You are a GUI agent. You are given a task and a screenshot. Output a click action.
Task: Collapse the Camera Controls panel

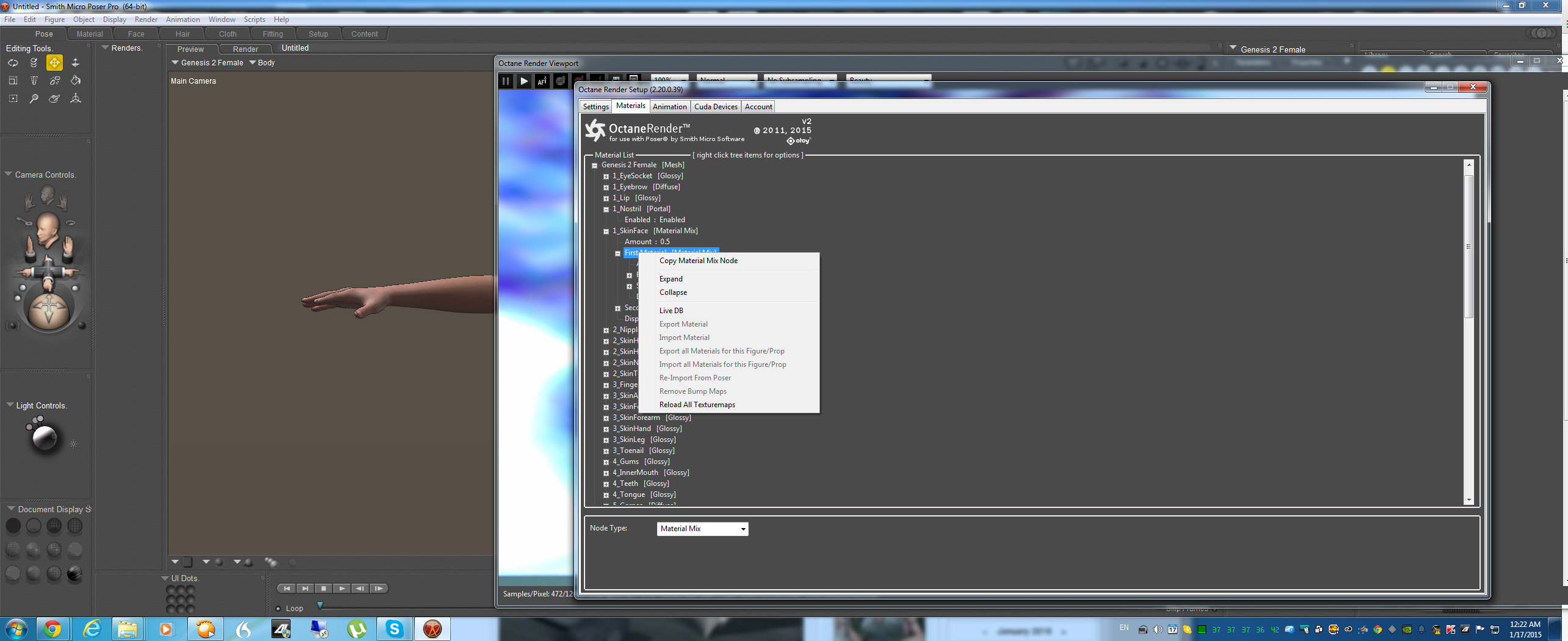tap(9, 174)
